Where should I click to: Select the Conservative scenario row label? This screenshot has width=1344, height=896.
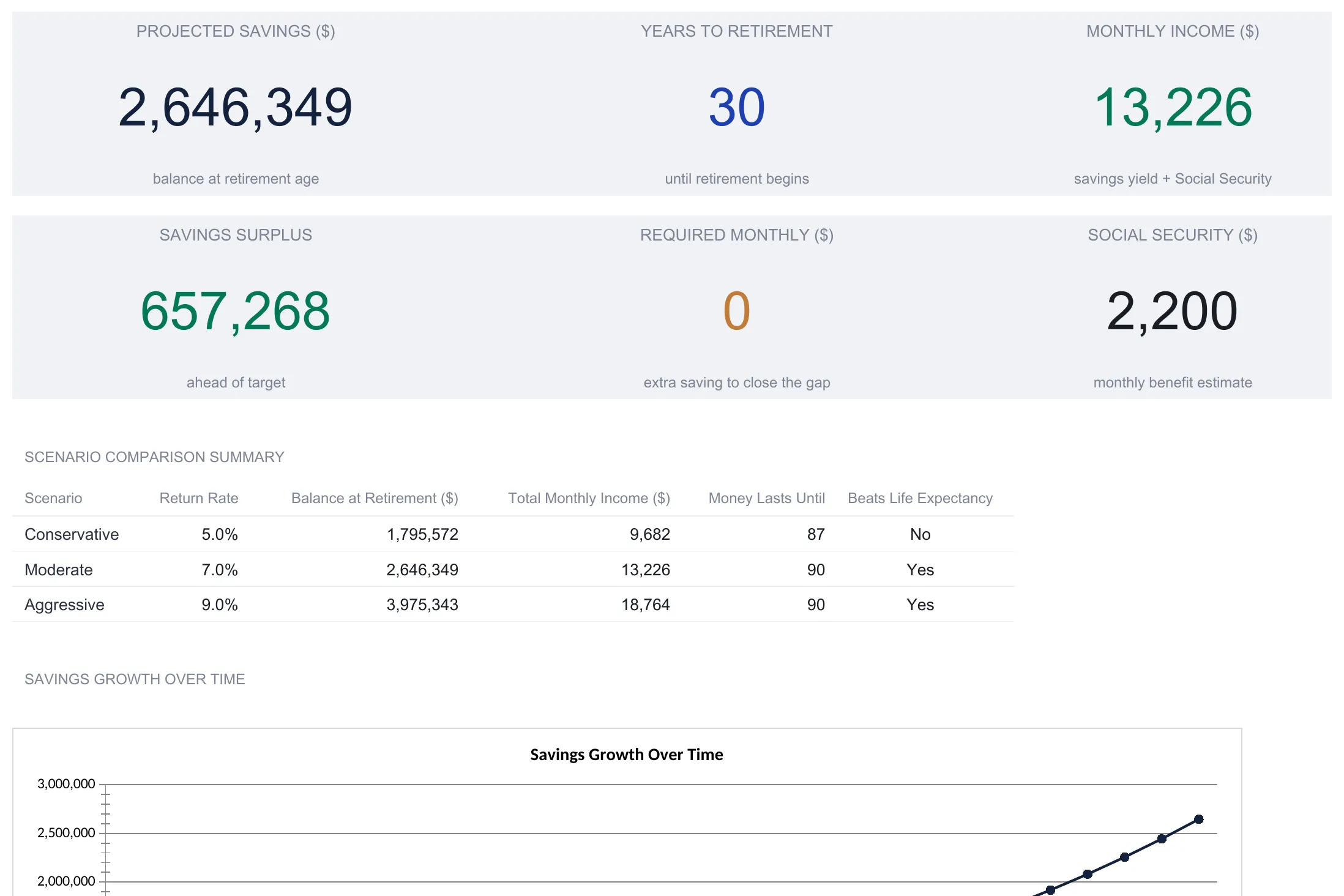(72, 534)
